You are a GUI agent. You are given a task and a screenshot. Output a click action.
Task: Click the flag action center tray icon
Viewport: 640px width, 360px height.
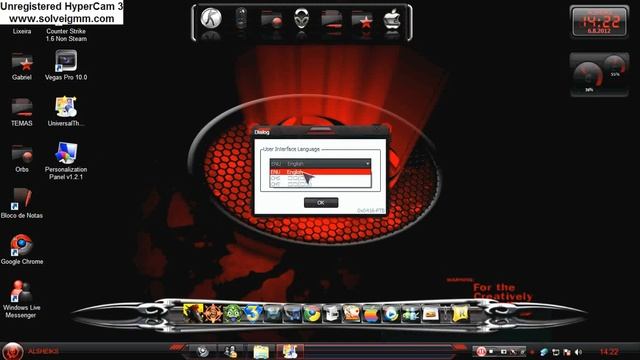567,352
